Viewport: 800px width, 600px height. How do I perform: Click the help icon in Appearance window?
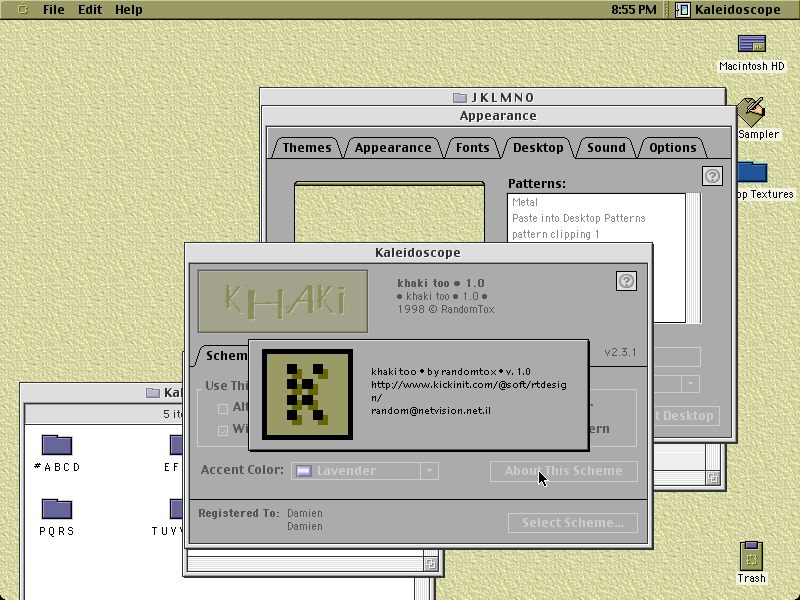pos(712,176)
